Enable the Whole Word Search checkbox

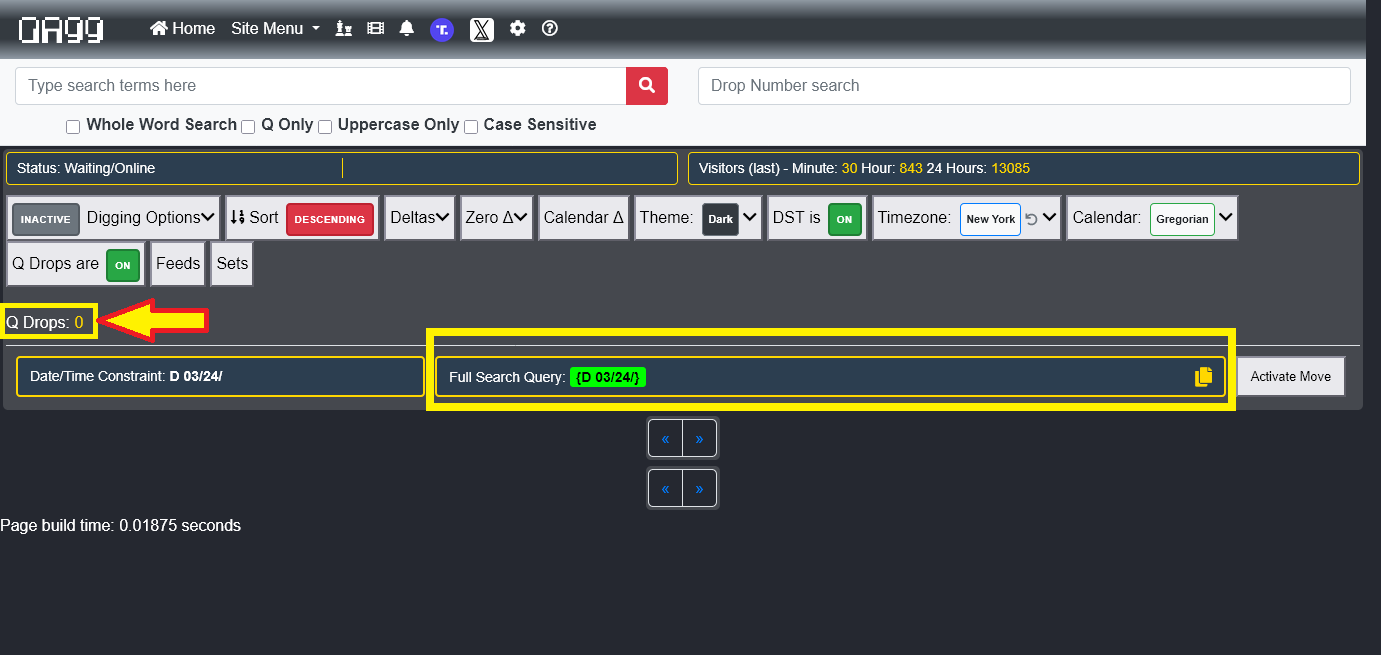coord(73,127)
